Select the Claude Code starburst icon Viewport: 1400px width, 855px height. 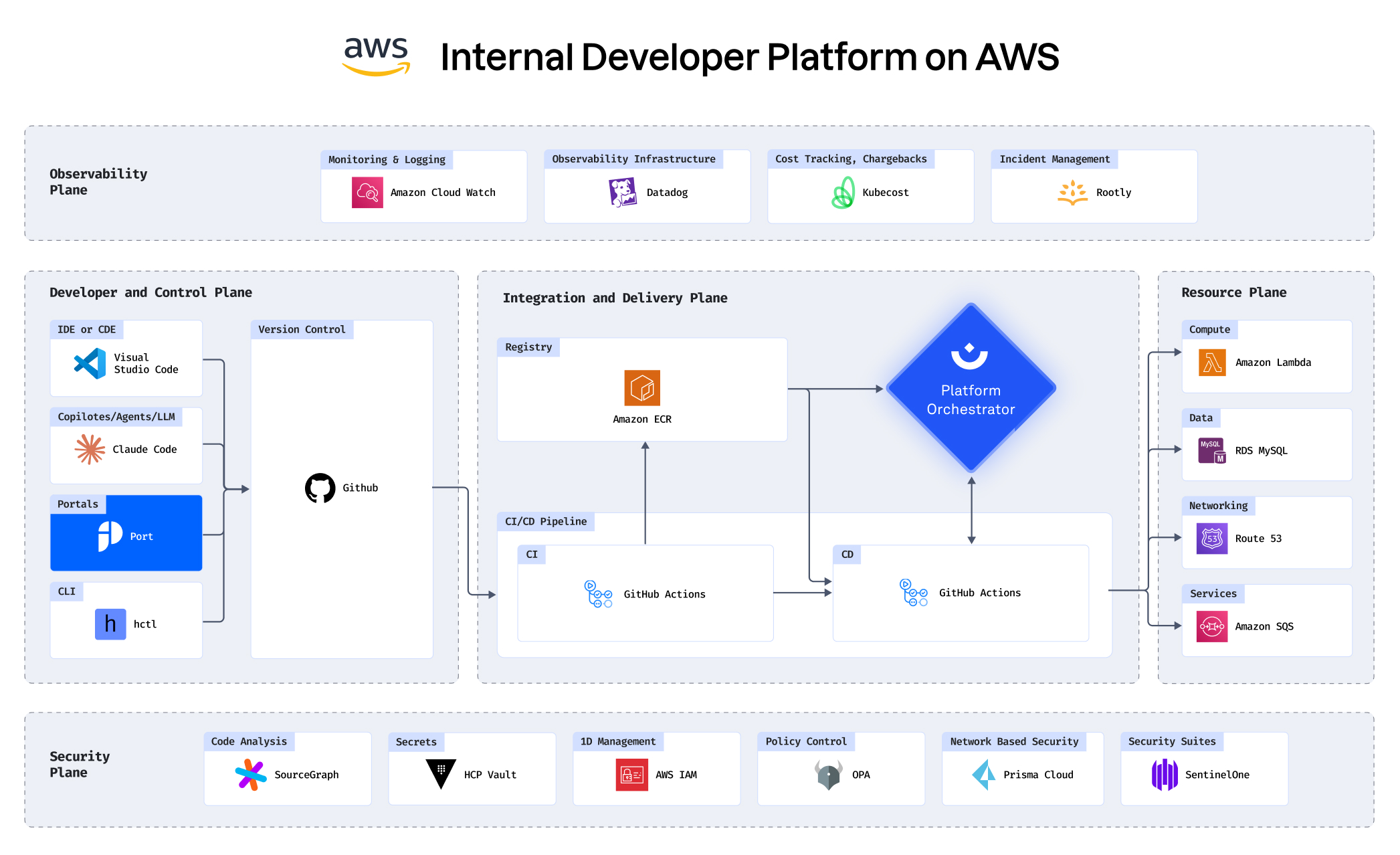[90, 449]
